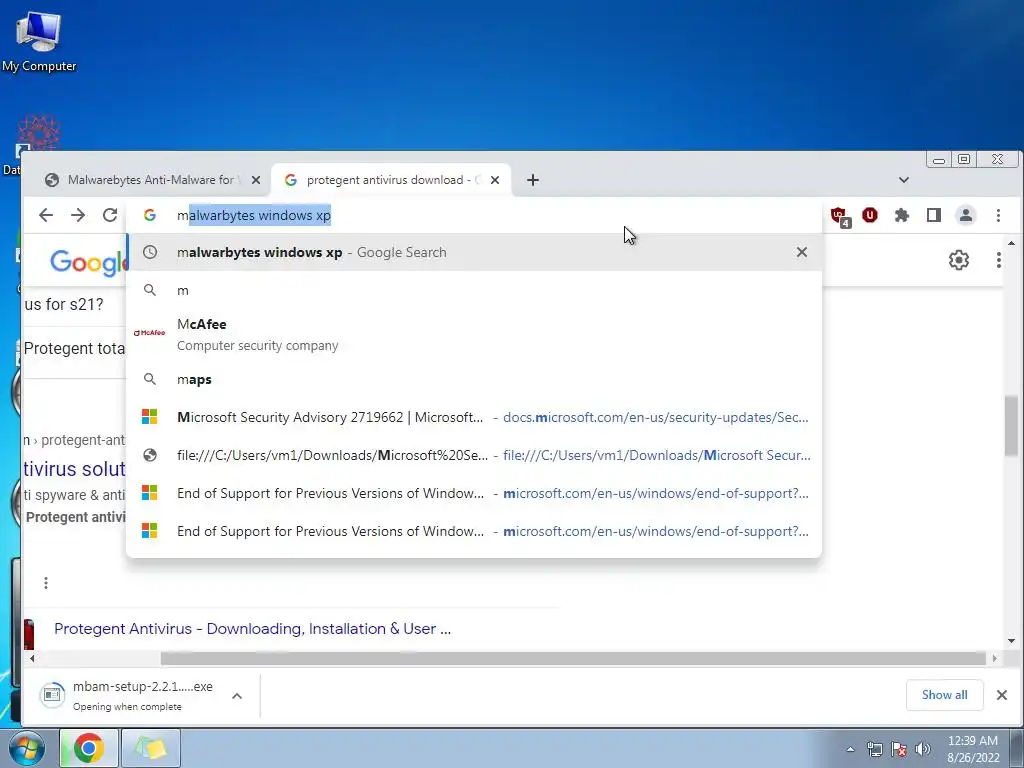Show hidden system tray icons

click(x=850, y=749)
